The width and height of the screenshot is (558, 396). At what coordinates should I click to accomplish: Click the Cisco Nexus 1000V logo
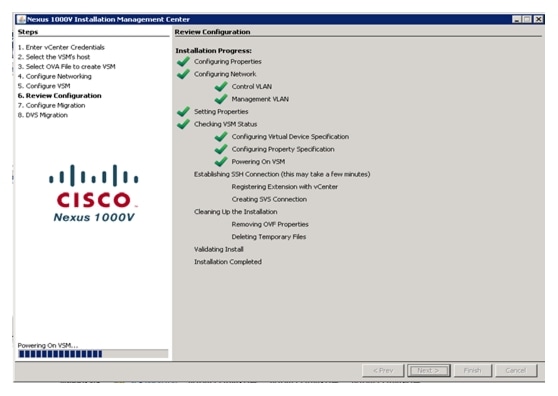[94, 193]
